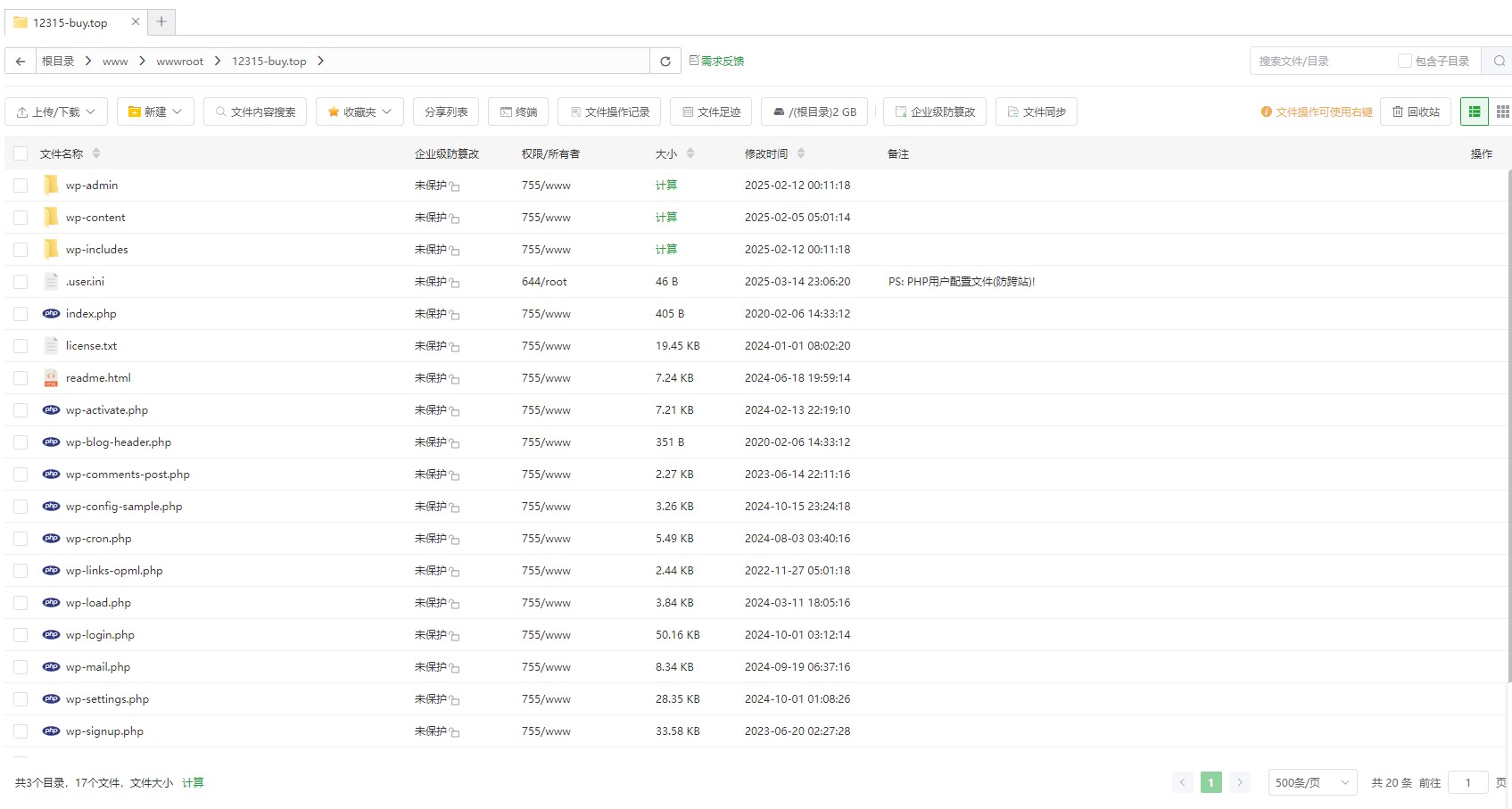Navigate to wwwroot breadcrumb
1512x809 pixels.
179,61
